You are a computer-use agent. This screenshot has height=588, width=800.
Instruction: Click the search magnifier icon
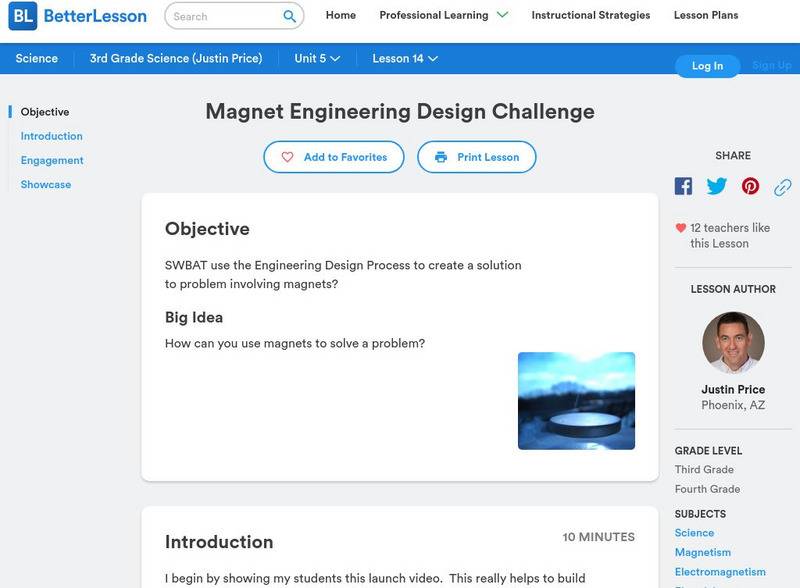coord(289,16)
